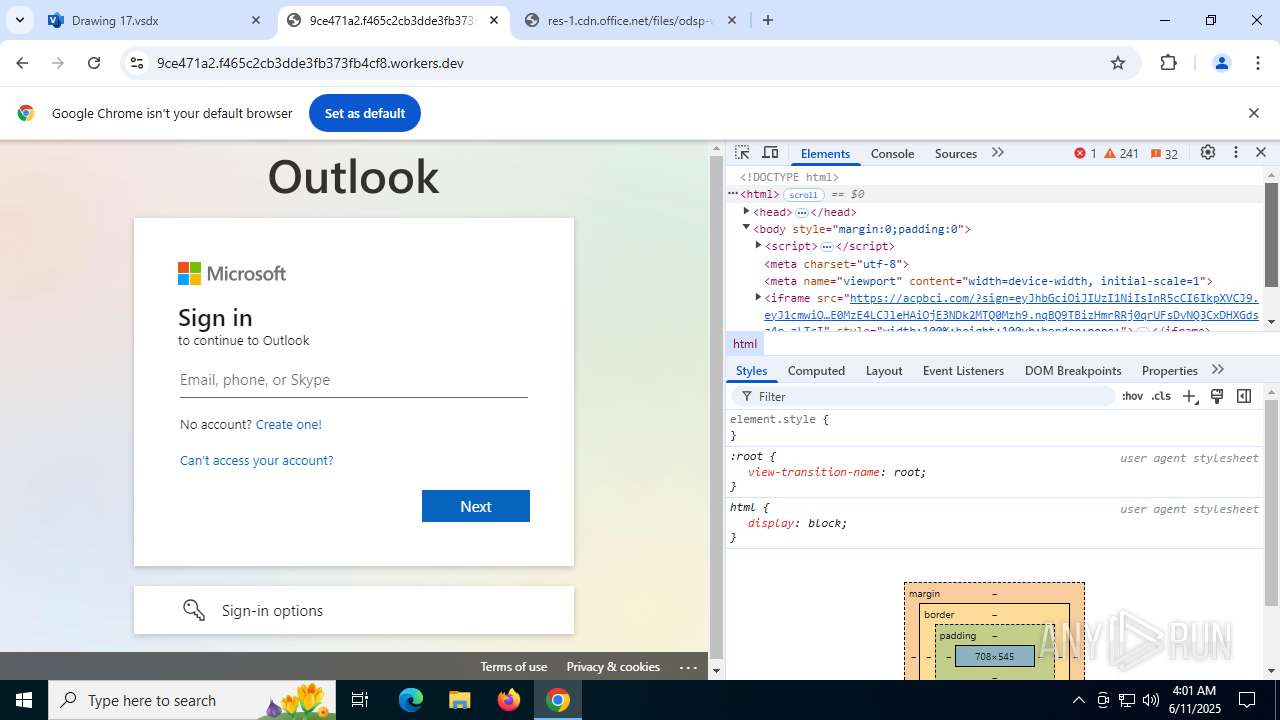The image size is (1280, 720).
Task: Open Terms of use link
Action: point(514,667)
